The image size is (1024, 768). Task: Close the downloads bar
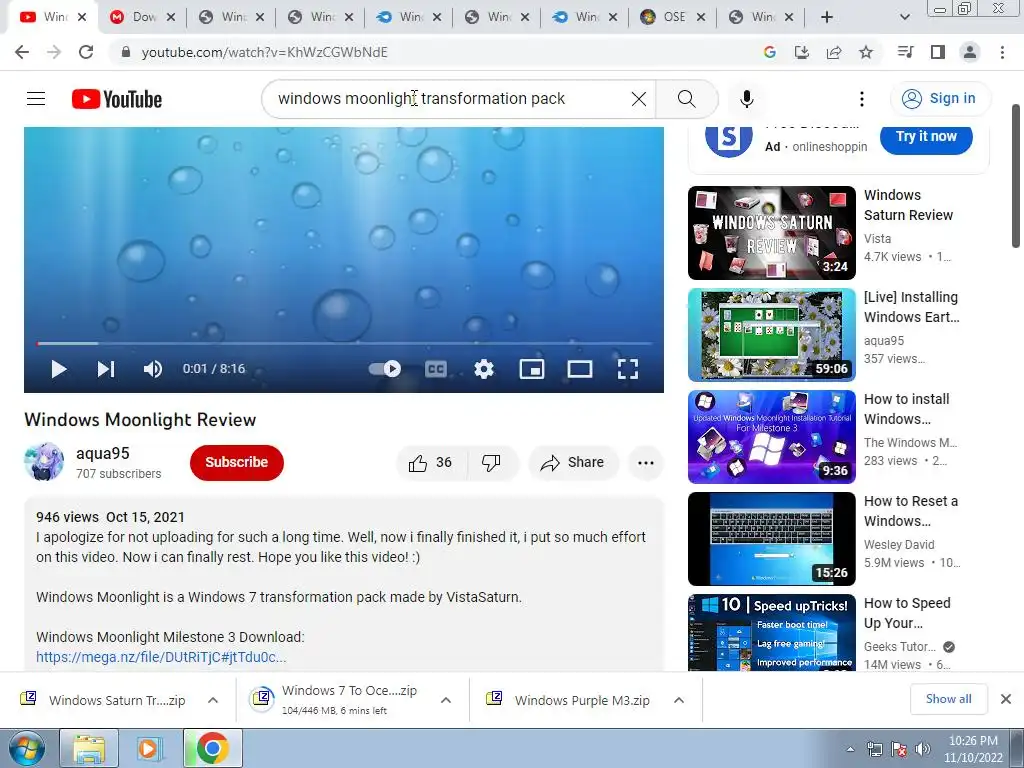pyautogui.click(x=1006, y=699)
